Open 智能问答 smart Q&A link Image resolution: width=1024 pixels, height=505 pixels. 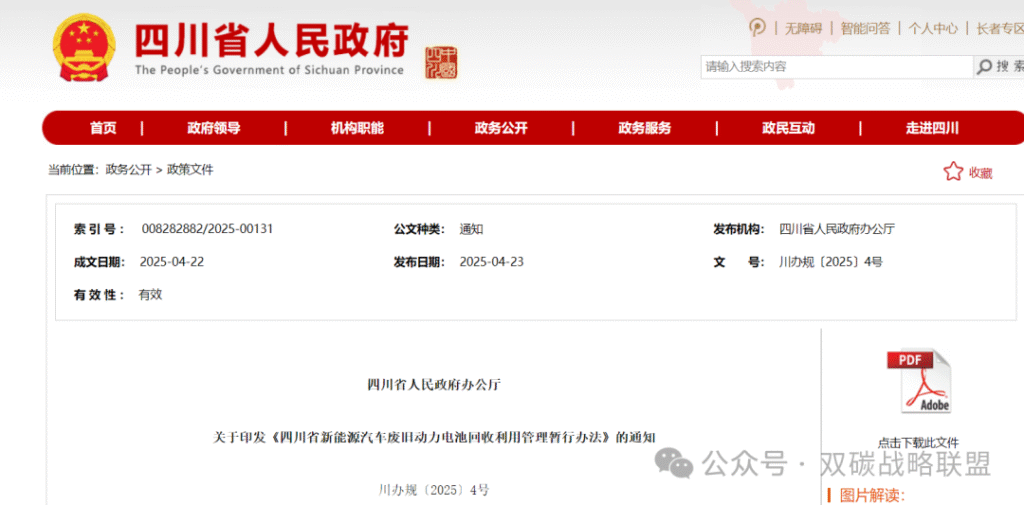pyautogui.click(x=865, y=28)
